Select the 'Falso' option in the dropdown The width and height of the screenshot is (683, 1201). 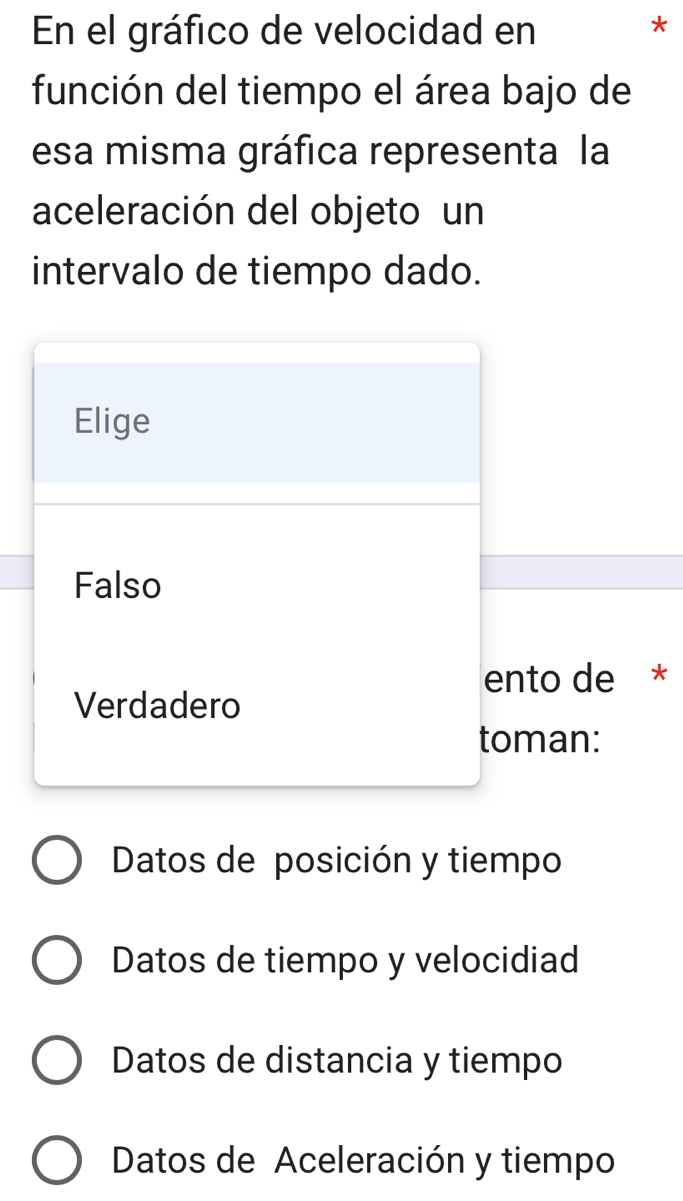click(x=118, y=585)
